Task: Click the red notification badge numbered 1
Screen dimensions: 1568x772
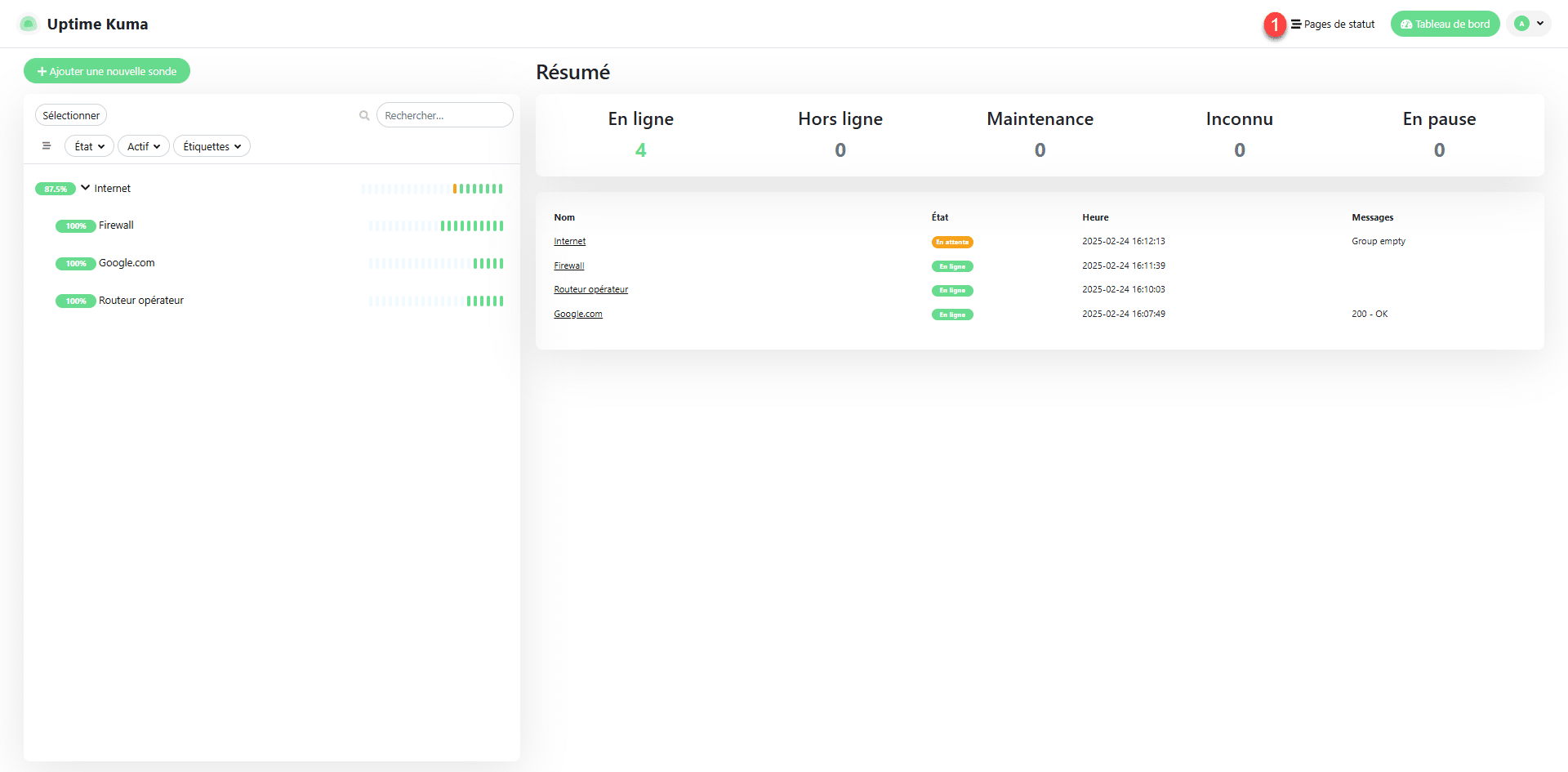Action: point(1274,25)
